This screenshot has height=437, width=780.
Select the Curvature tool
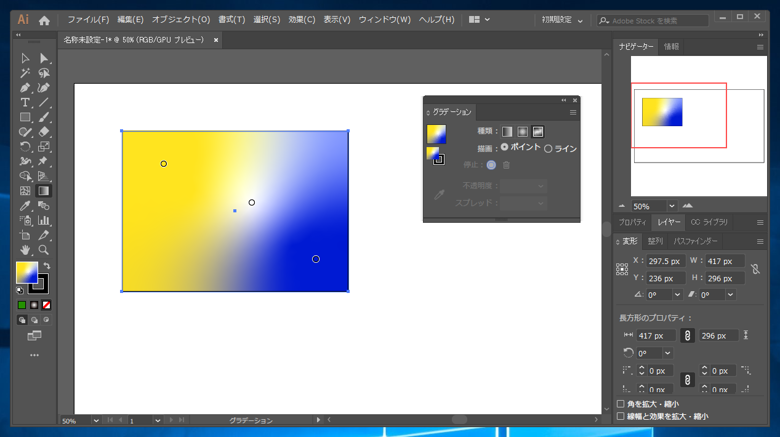[44, 88]
